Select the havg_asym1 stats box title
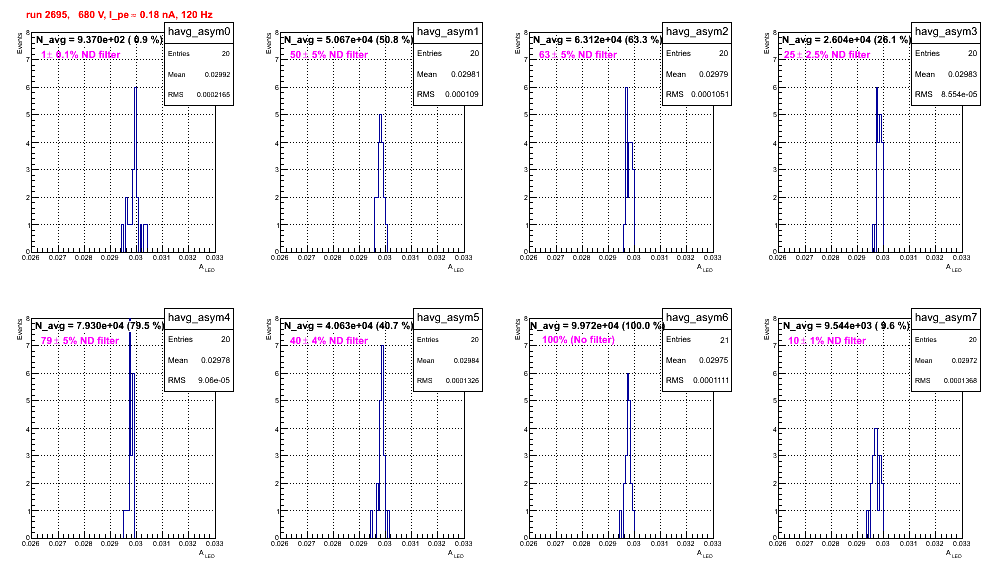This screenshot has height=572, width=996. tap(448, 31)
